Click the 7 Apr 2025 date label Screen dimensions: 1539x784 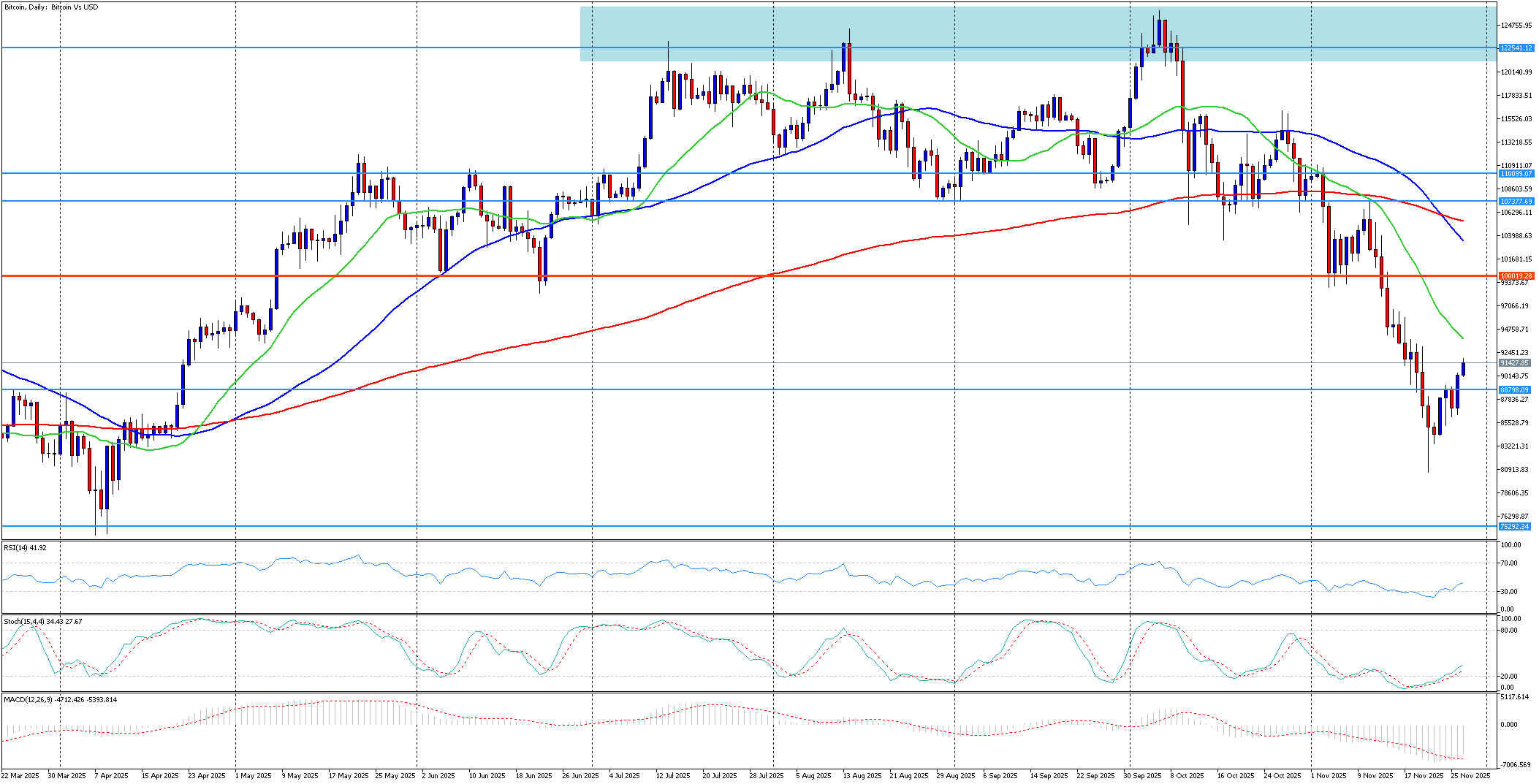click(111, 775)
